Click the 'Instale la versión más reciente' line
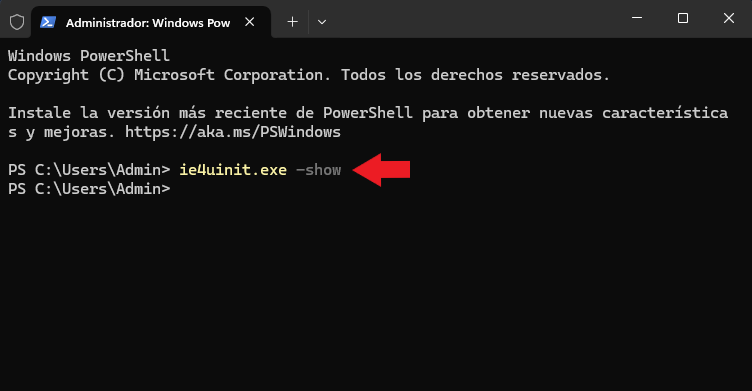 pos(368,113)
